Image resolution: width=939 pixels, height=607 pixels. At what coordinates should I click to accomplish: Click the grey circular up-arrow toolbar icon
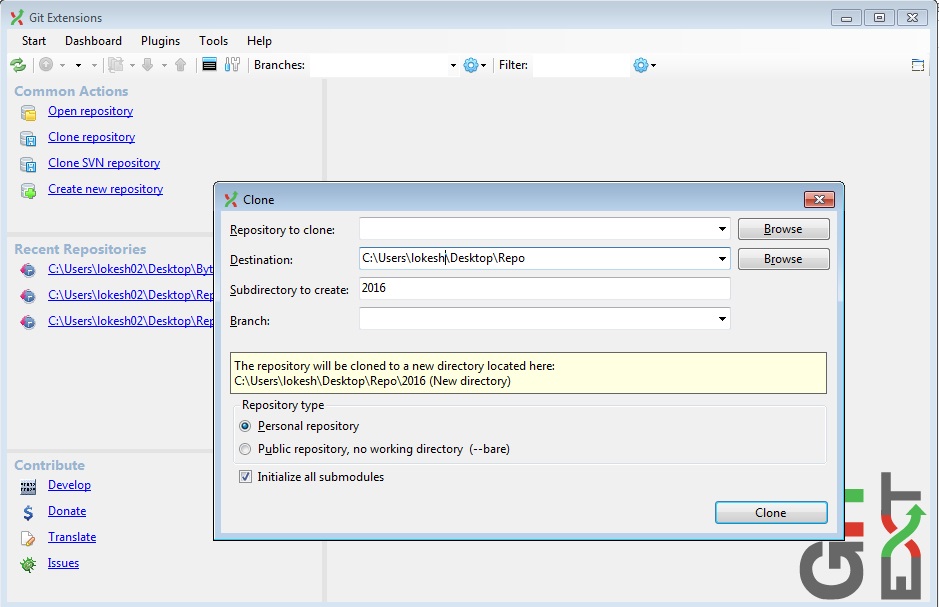[x=46, y=65]
